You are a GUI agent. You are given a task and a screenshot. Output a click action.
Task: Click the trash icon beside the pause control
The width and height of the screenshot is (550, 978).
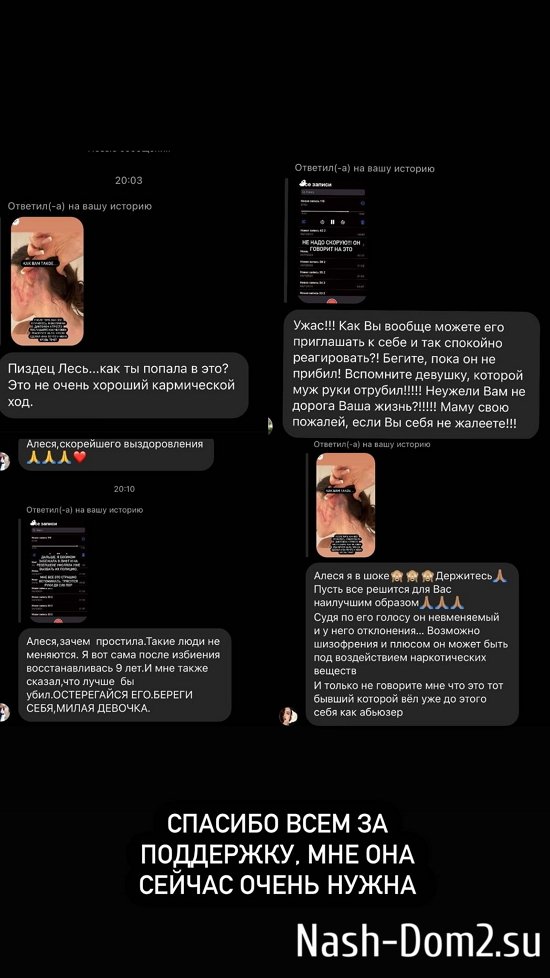363,222
